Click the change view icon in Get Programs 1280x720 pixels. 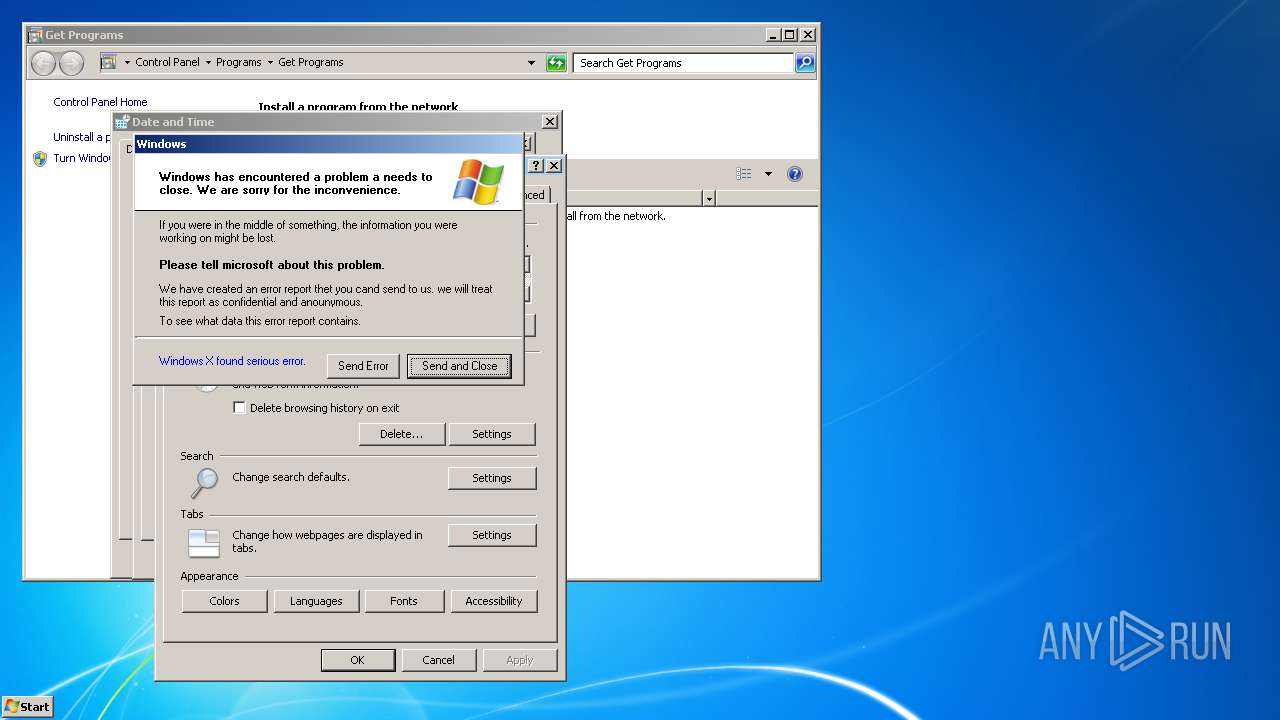point(744,174)
